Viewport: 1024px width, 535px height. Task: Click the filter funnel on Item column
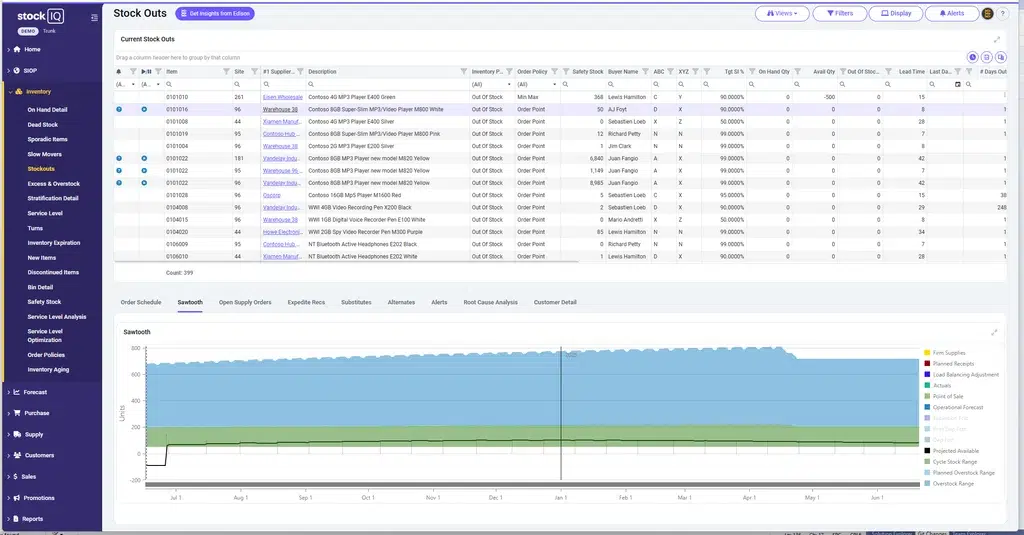point(226,71)
